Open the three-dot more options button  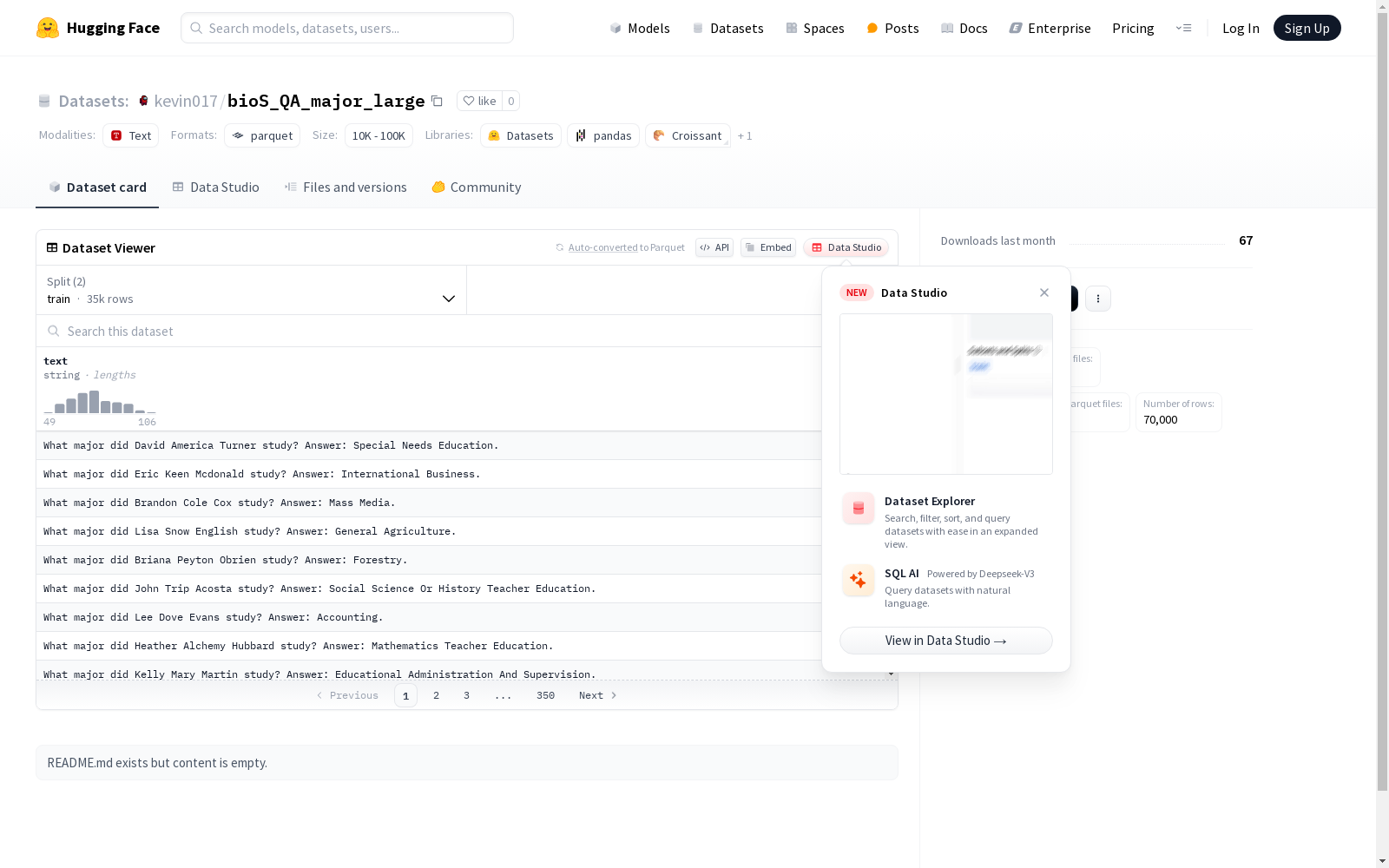click(1098, 299)
